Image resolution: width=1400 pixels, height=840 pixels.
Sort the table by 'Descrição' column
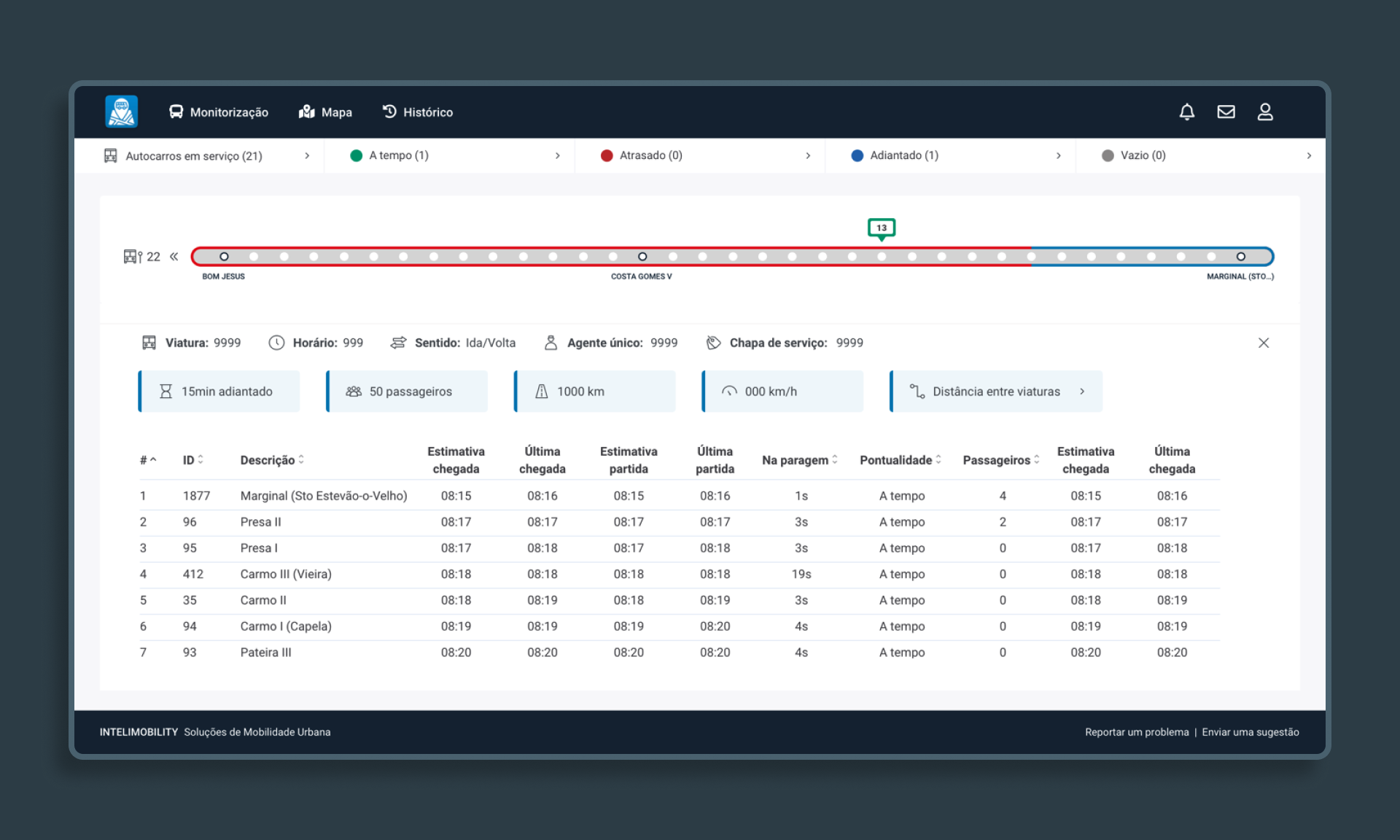[x=270, y=459]
